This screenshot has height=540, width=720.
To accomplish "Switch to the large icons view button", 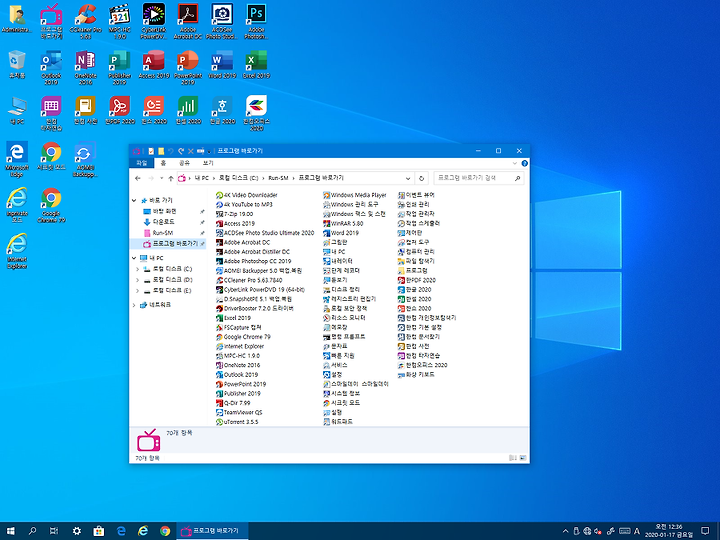I will coord(523,458).
